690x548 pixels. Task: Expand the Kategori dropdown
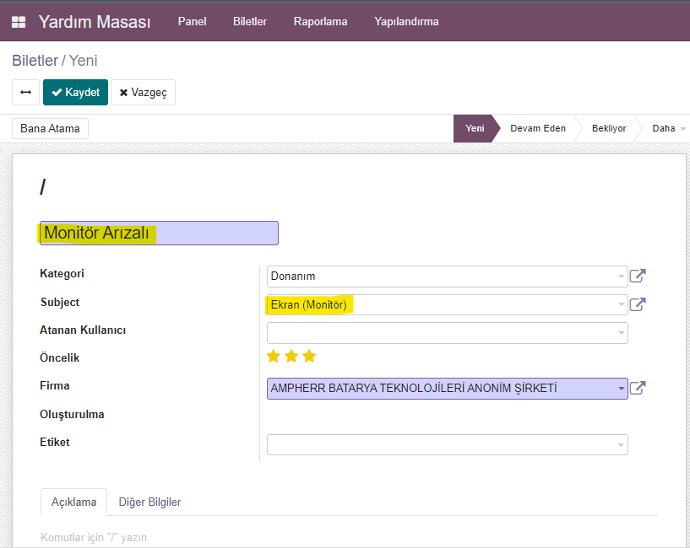tap(620, 277)
